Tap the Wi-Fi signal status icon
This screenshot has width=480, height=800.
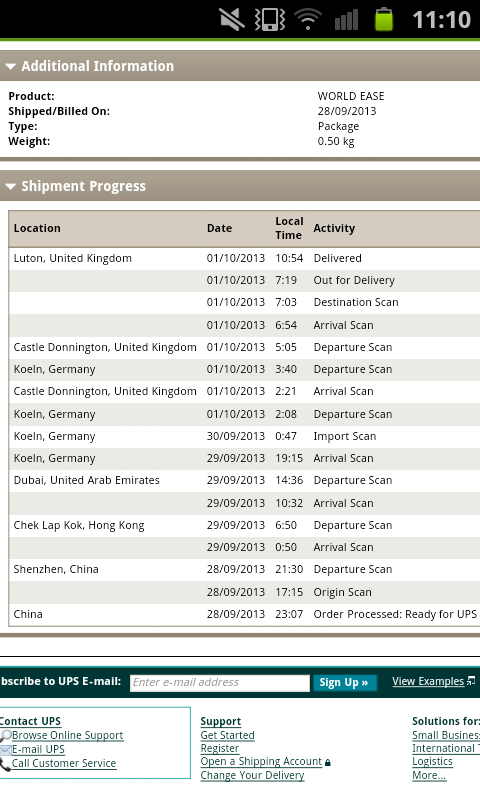[x=308, y=20]
